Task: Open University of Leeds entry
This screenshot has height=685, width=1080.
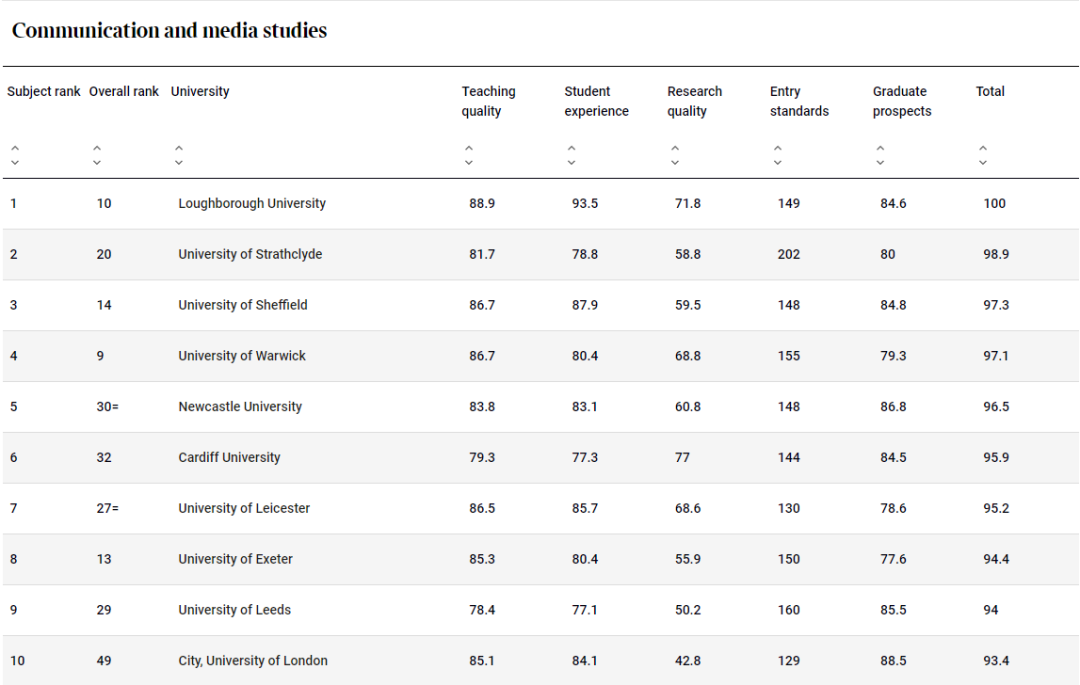Action: [234, 610]
